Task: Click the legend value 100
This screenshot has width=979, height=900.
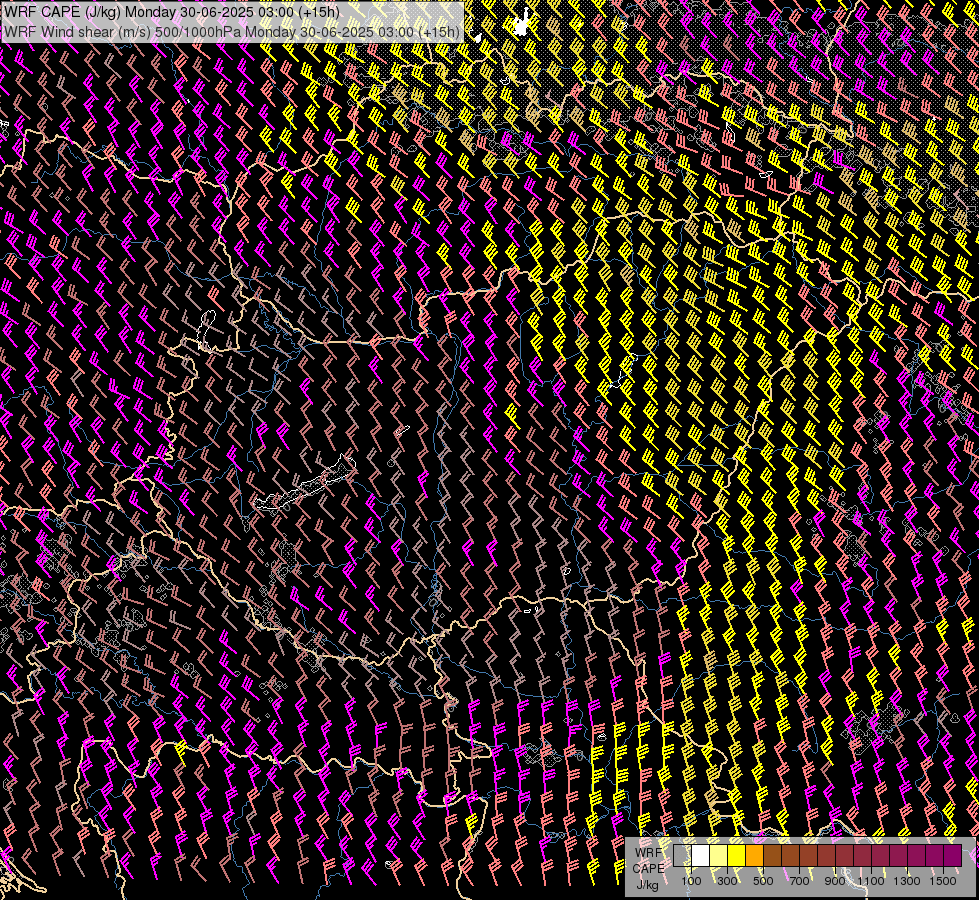Action: coord(691,881)
